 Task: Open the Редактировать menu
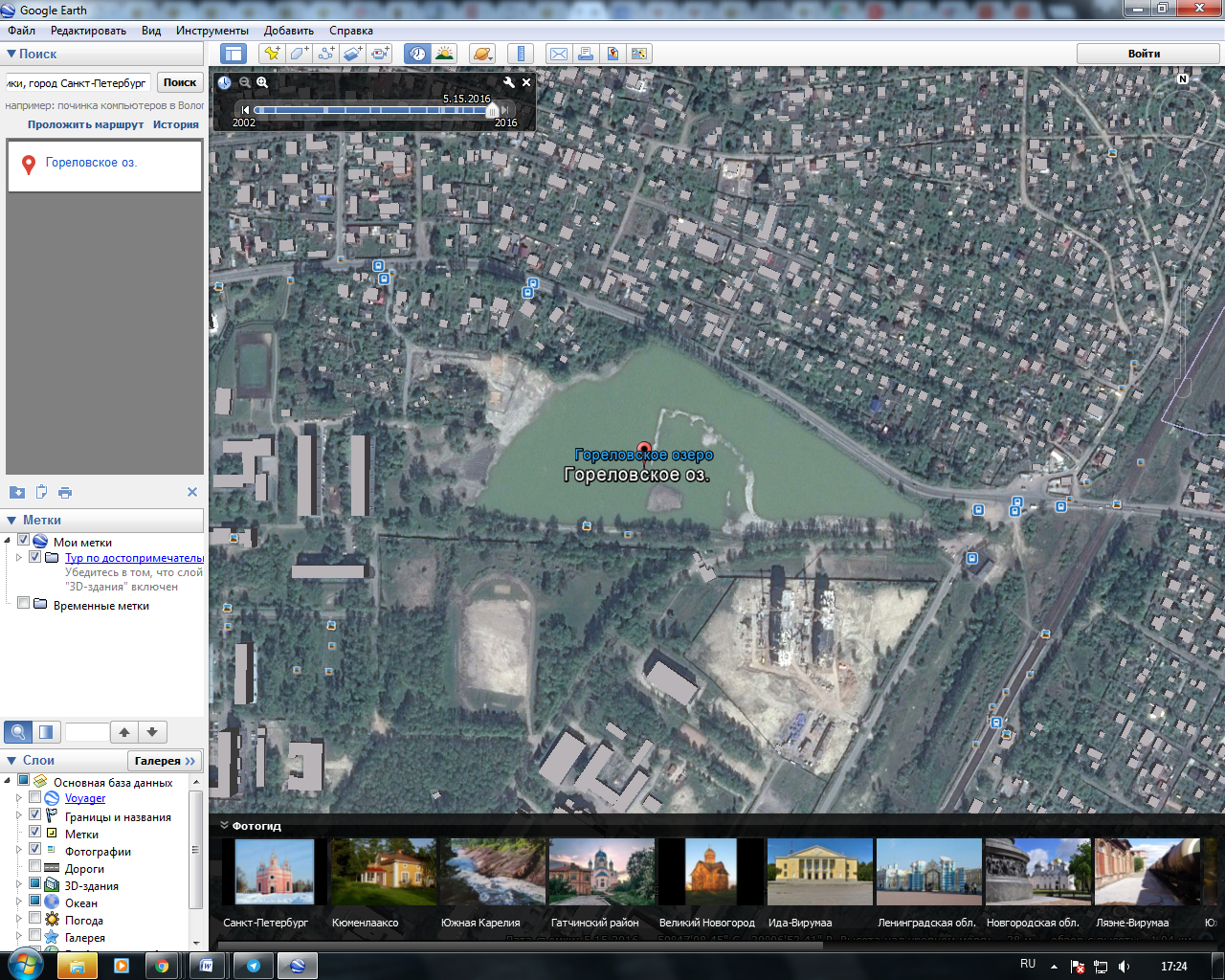point(88,31)
